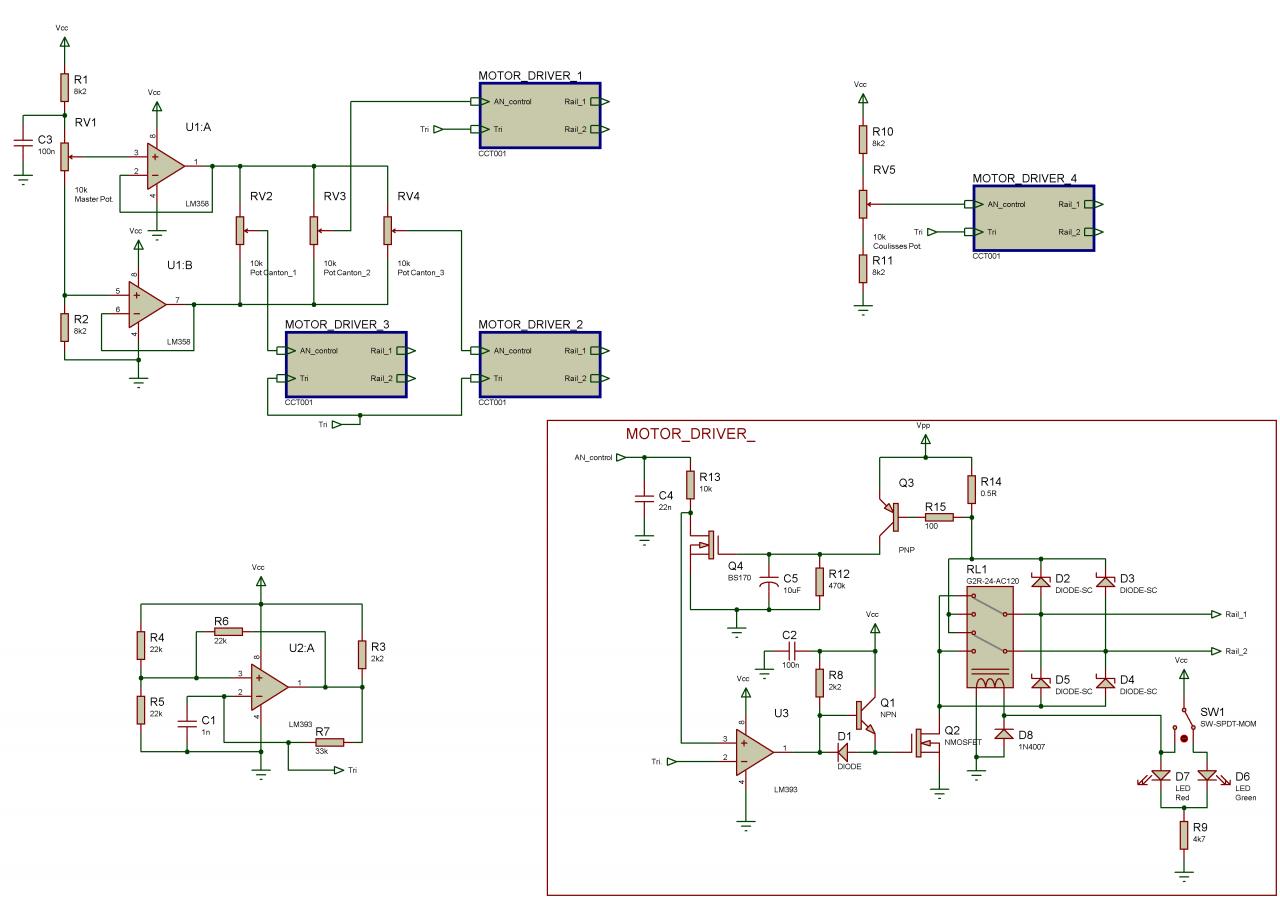The image size is (1280, 903).
Task: Select Schottky diode D2
Action: [1040, 580]
